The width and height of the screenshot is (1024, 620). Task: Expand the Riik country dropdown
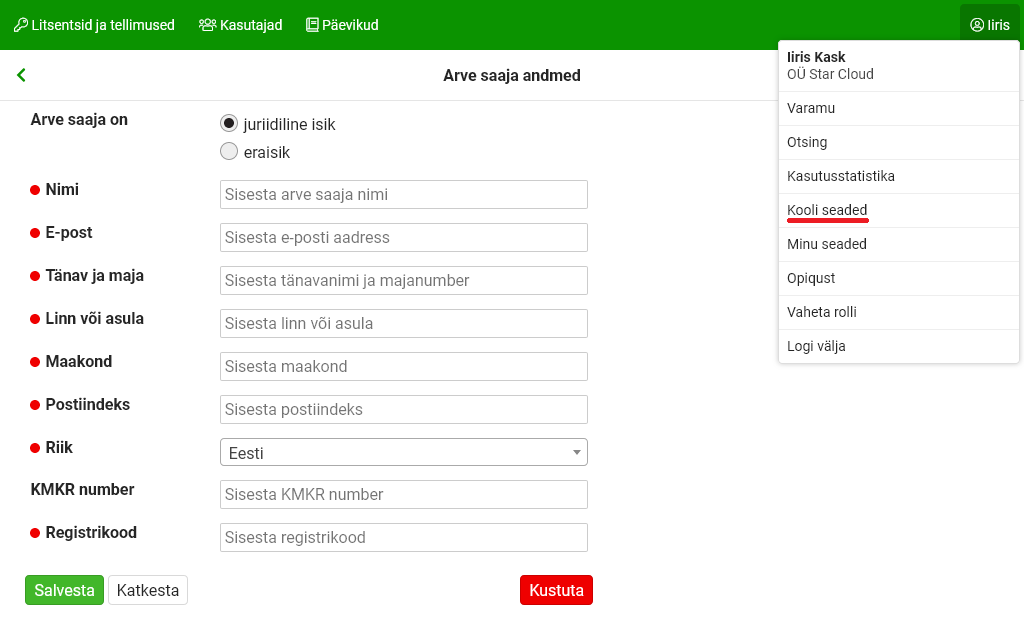(x=403, y=453)
